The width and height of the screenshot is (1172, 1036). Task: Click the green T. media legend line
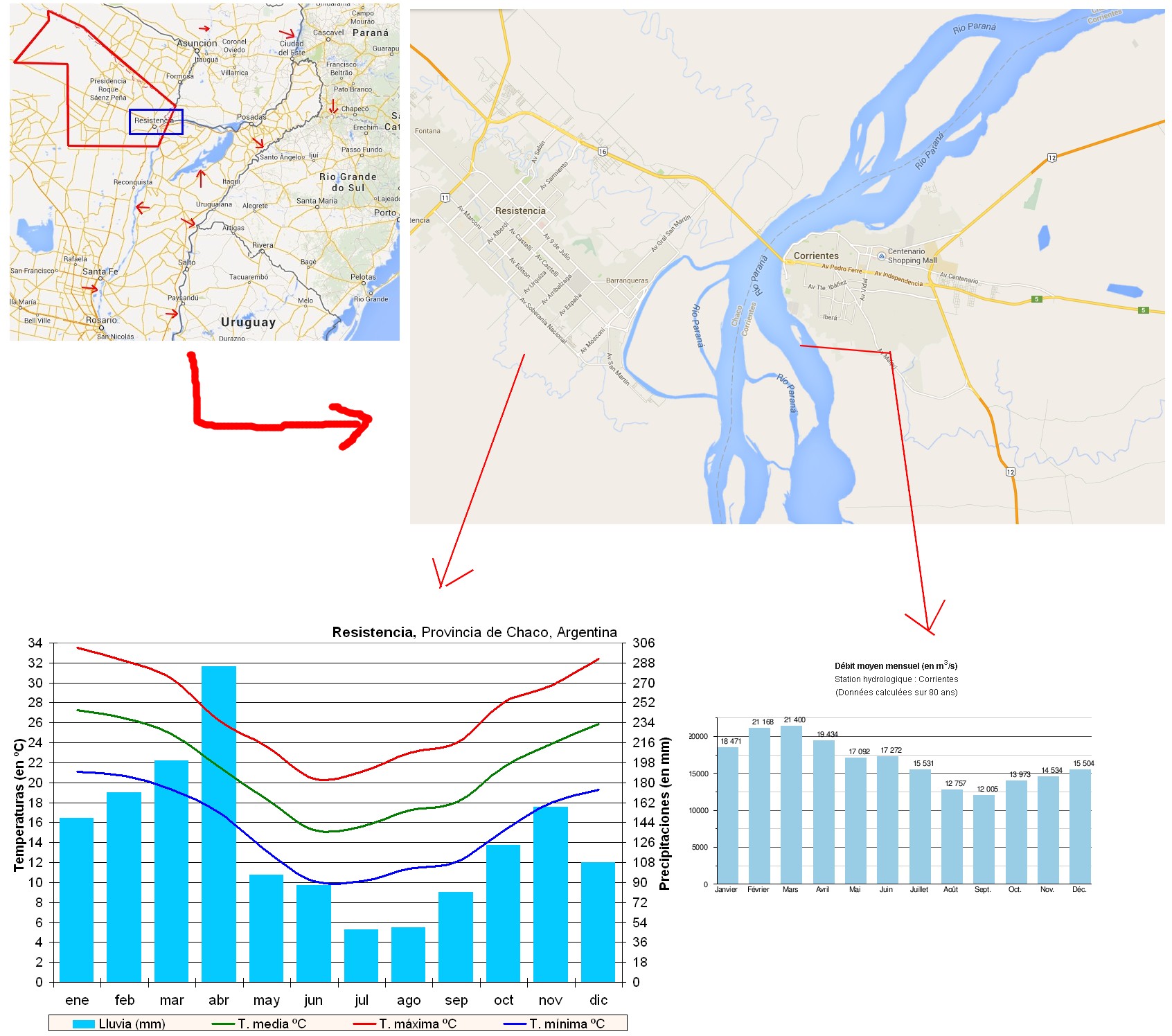coord(224,1024)
